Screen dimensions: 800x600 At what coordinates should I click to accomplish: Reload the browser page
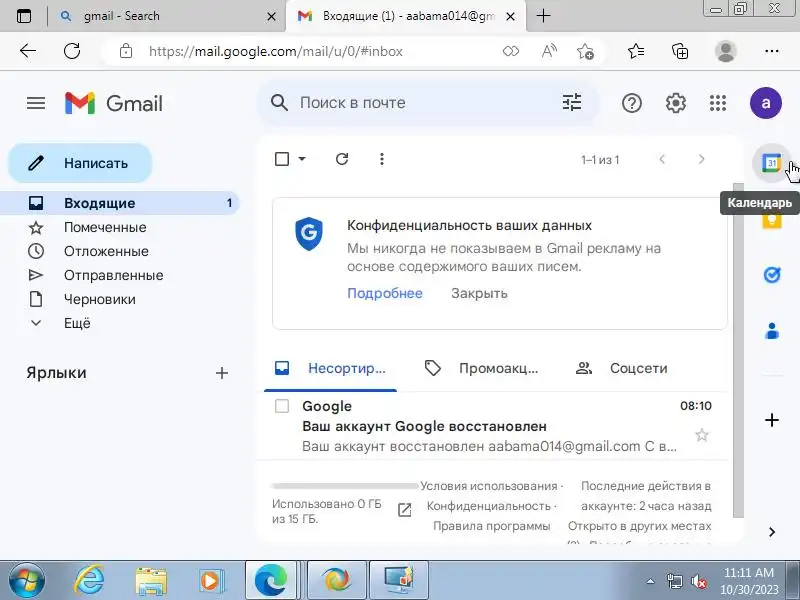click(x=72, y=51)
